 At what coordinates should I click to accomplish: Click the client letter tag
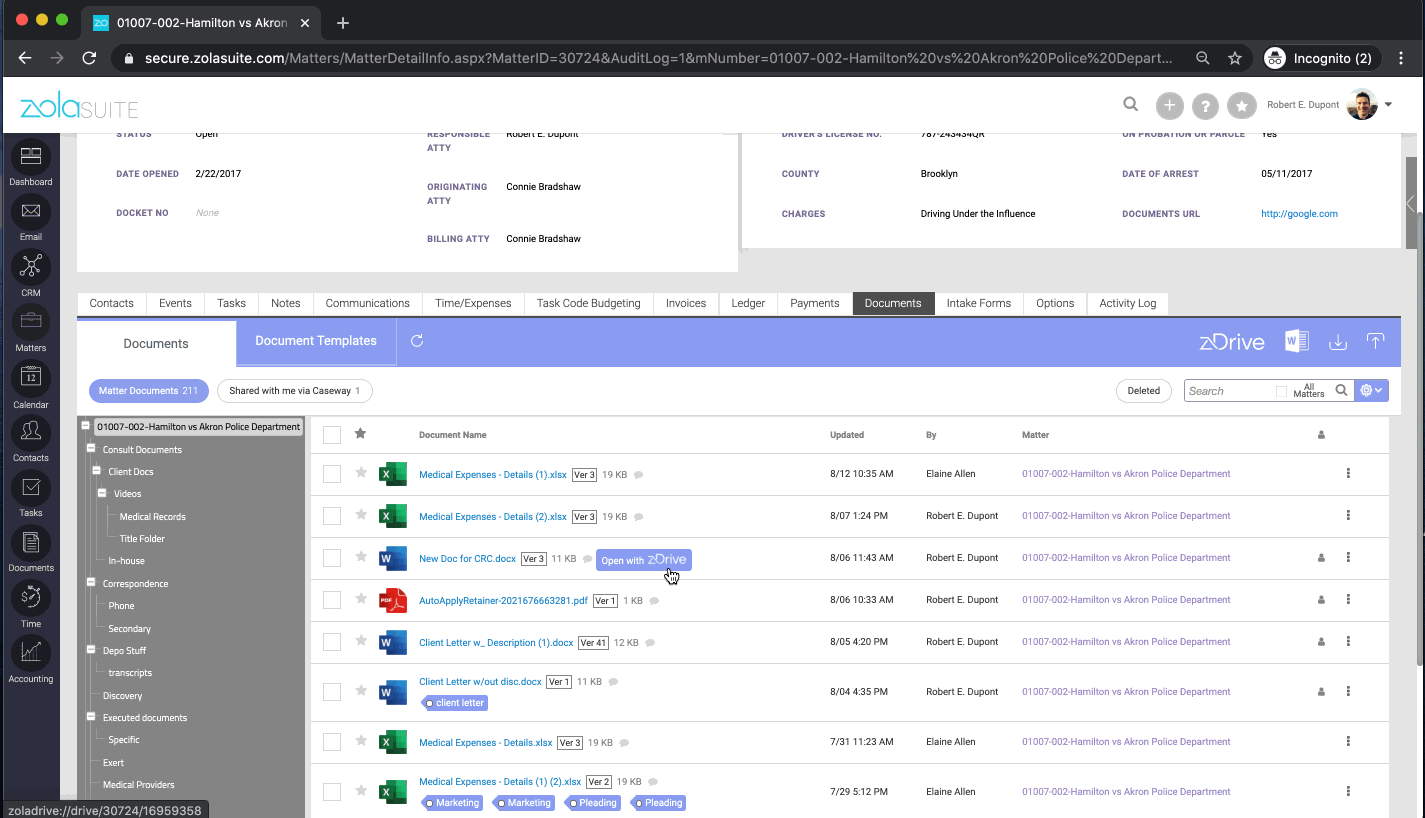point(455,703)
